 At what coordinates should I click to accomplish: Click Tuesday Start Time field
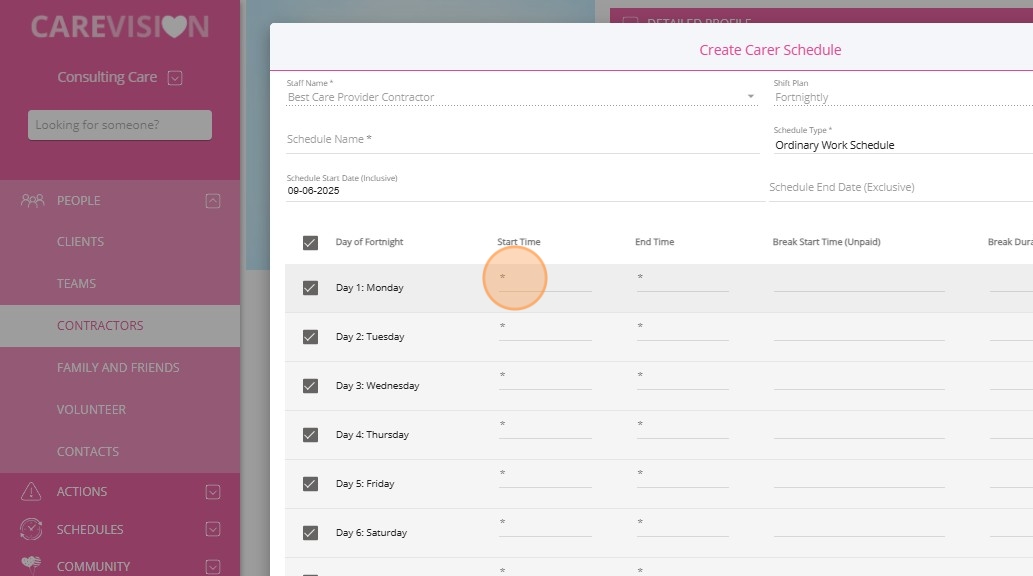pyautogui.click(x=545, y=332)
